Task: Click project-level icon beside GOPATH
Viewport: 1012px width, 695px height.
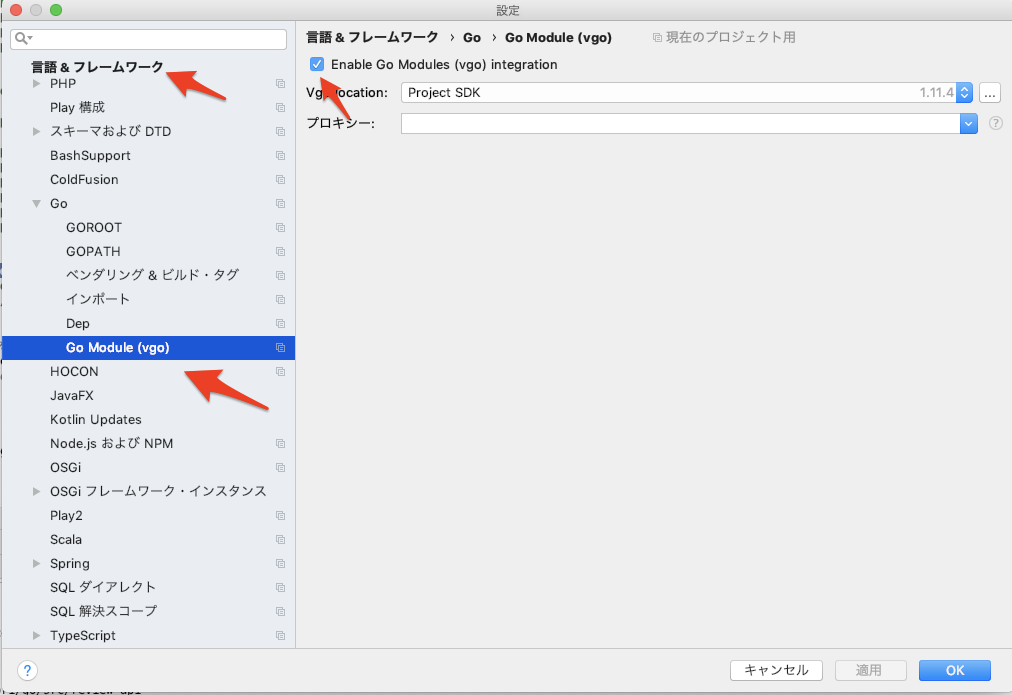Action: pyautogui.click(x=280, y=251)
